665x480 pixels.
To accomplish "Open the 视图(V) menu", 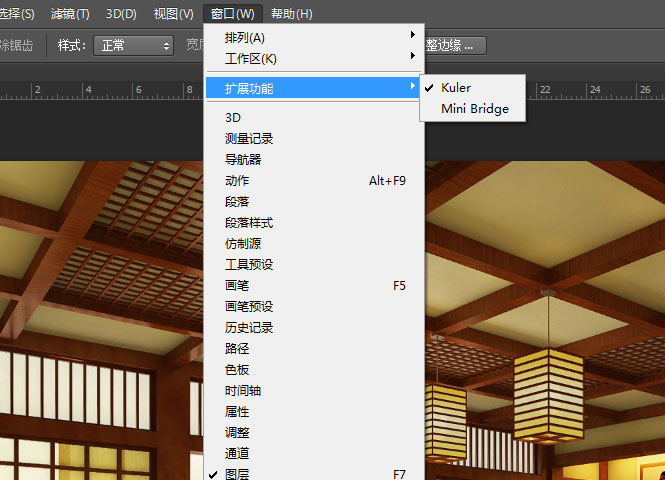I will (x=174, y=14).
